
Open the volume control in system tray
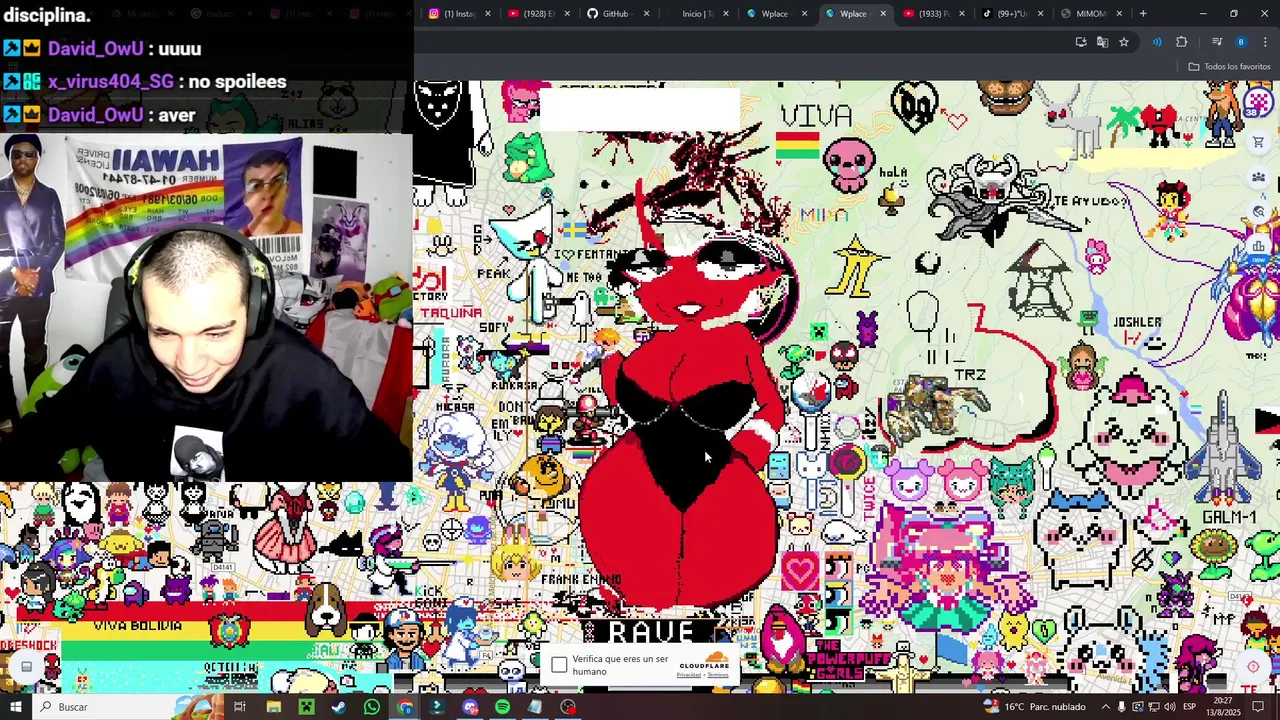click(x=1169, y=707)
